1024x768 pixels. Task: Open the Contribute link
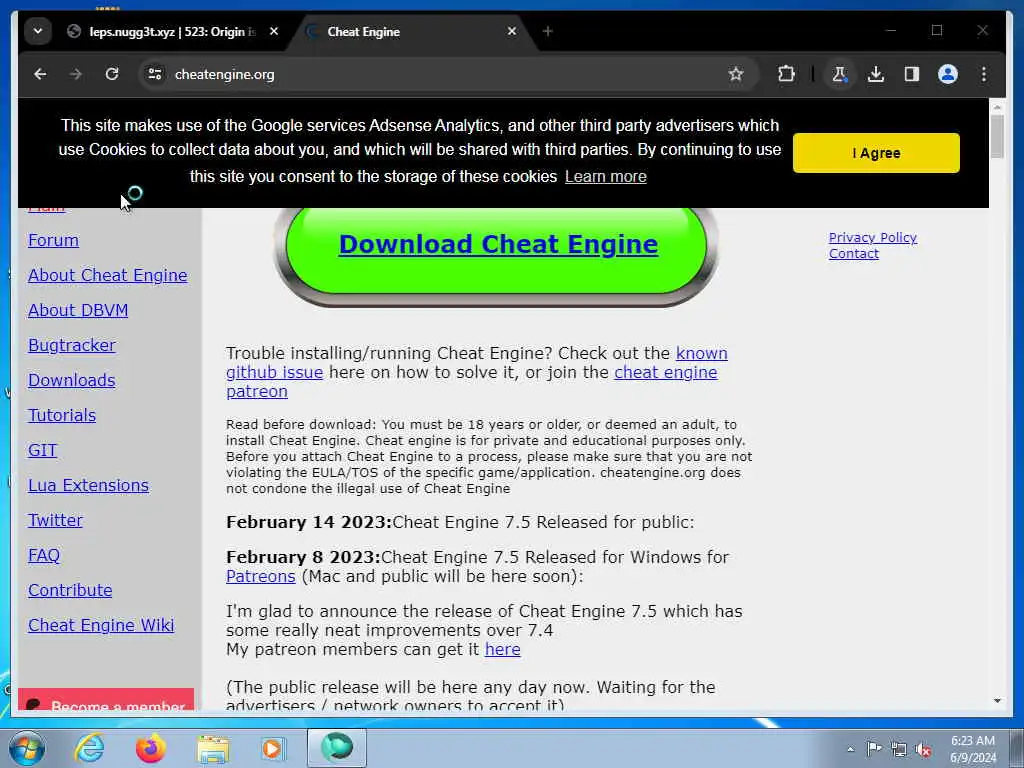pos(70,590)
